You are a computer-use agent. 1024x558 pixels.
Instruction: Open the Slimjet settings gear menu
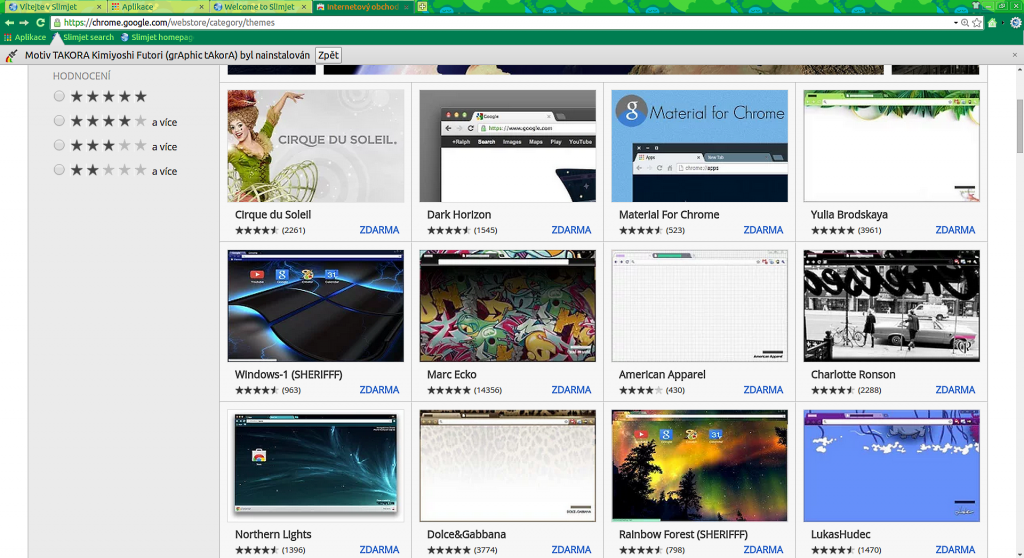tap(1016, 22)
